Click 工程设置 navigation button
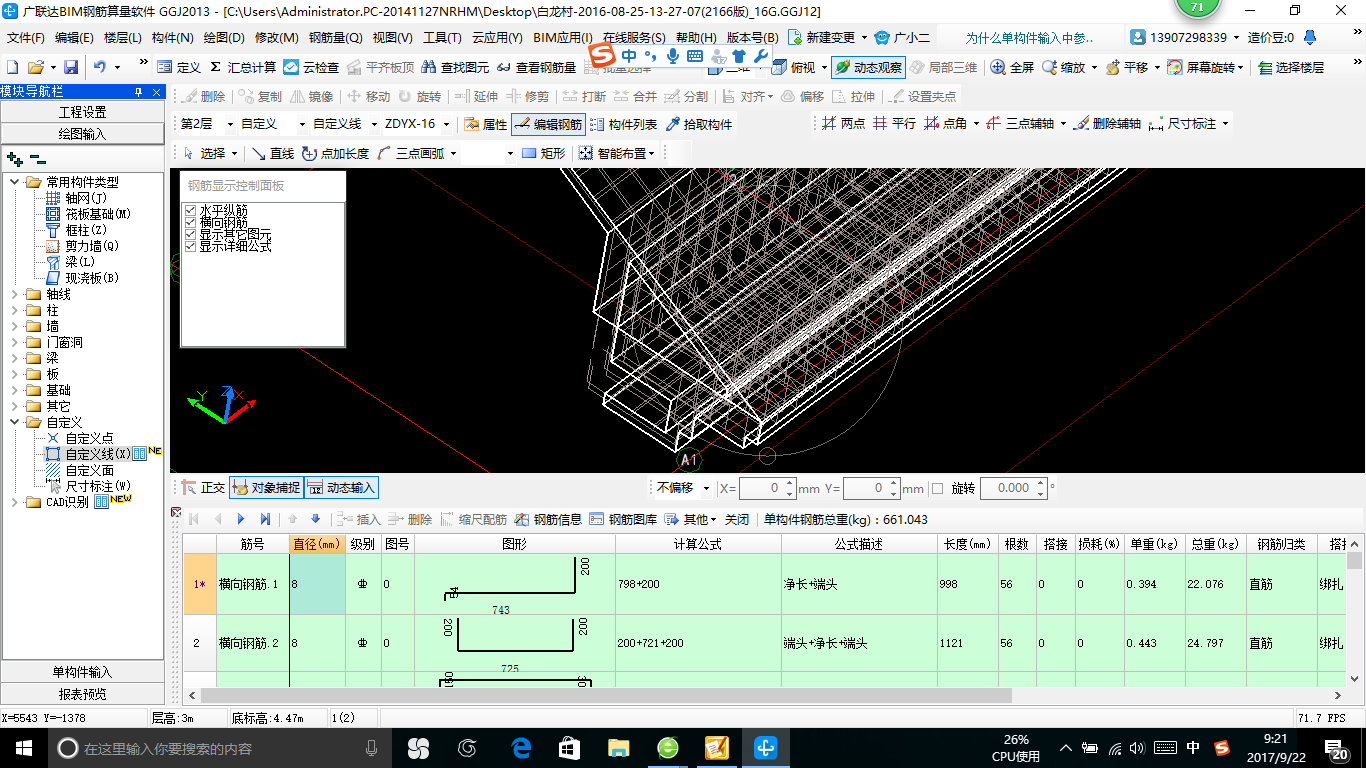1366x768 pixels. 82,112
